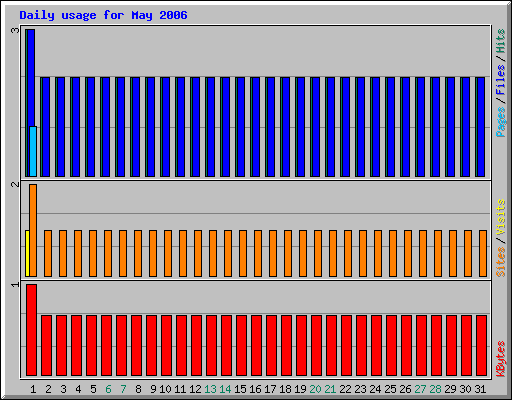Click green weekend day label "20"

[315, 389]
